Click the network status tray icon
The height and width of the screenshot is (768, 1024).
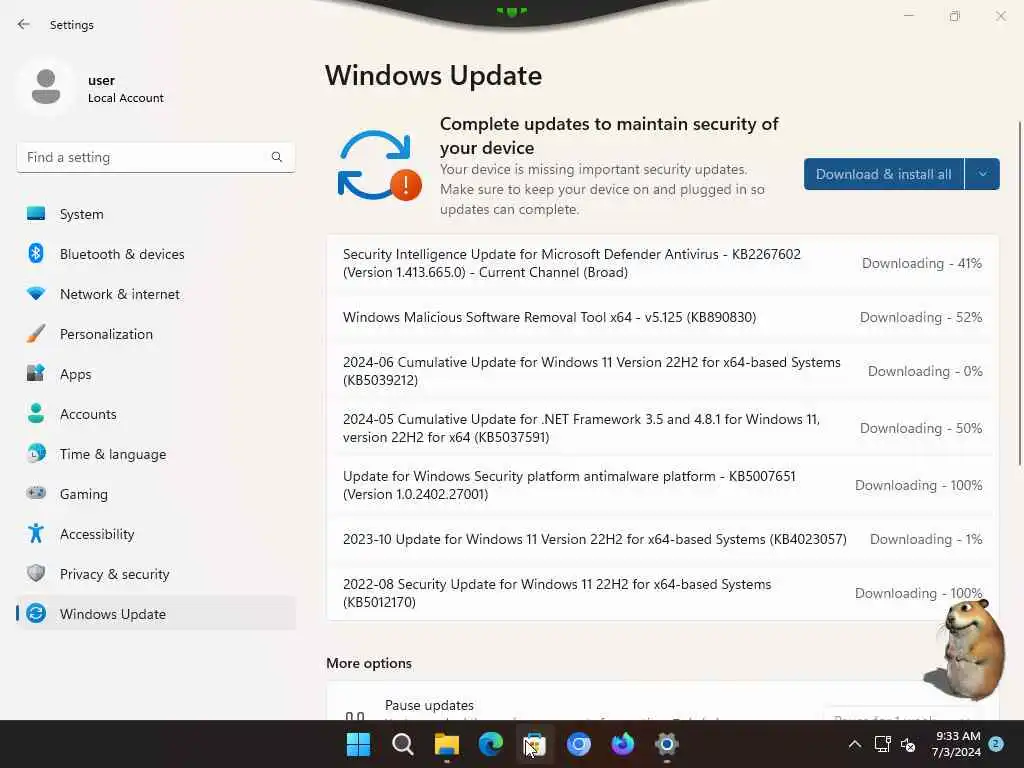point(882,744)
